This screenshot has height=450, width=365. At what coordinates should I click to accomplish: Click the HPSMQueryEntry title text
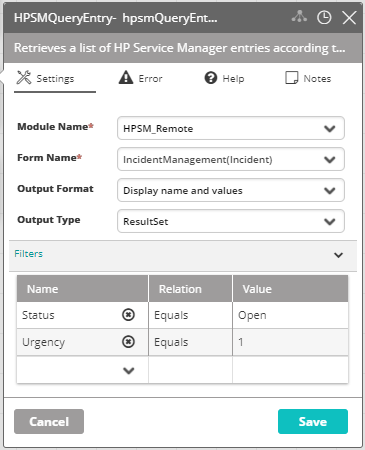[115, 18]
